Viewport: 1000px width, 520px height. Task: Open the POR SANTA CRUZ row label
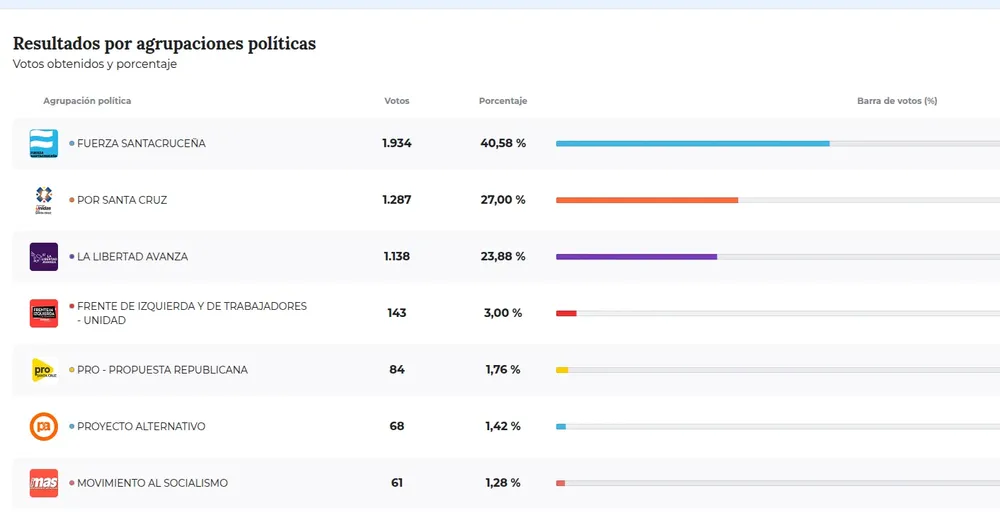[122, 200]
